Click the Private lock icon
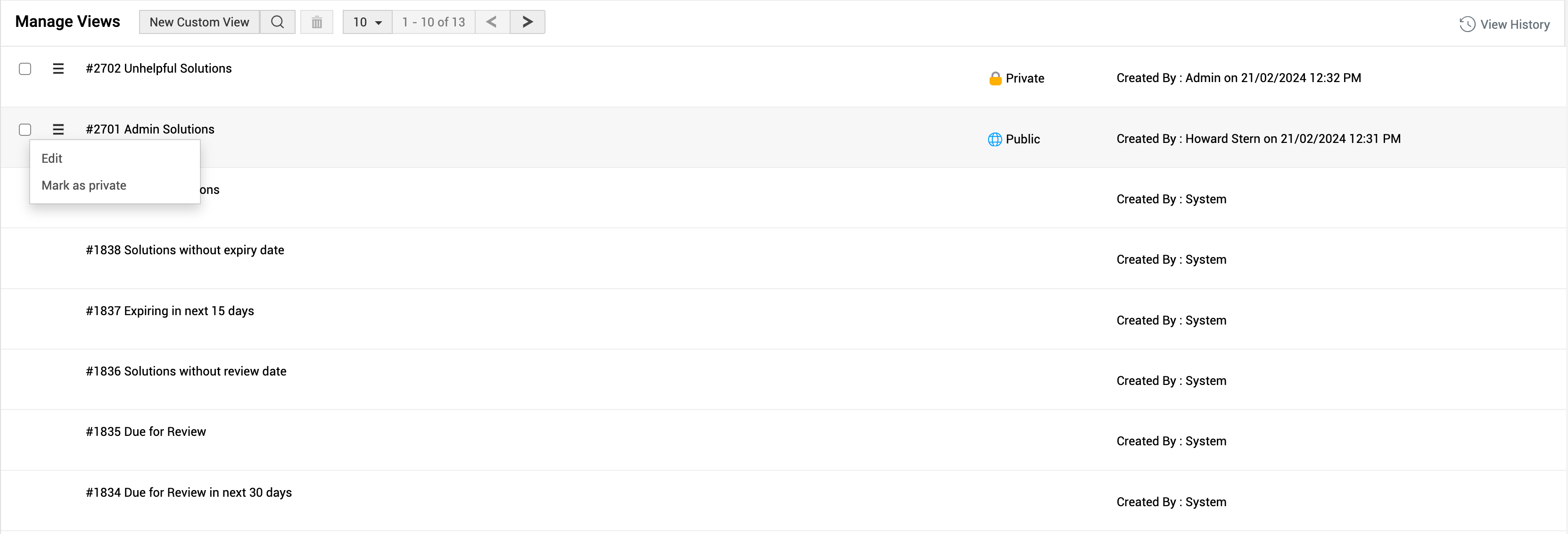Image resolution: width=1568 pixels, height=534 pixels. 995,79
